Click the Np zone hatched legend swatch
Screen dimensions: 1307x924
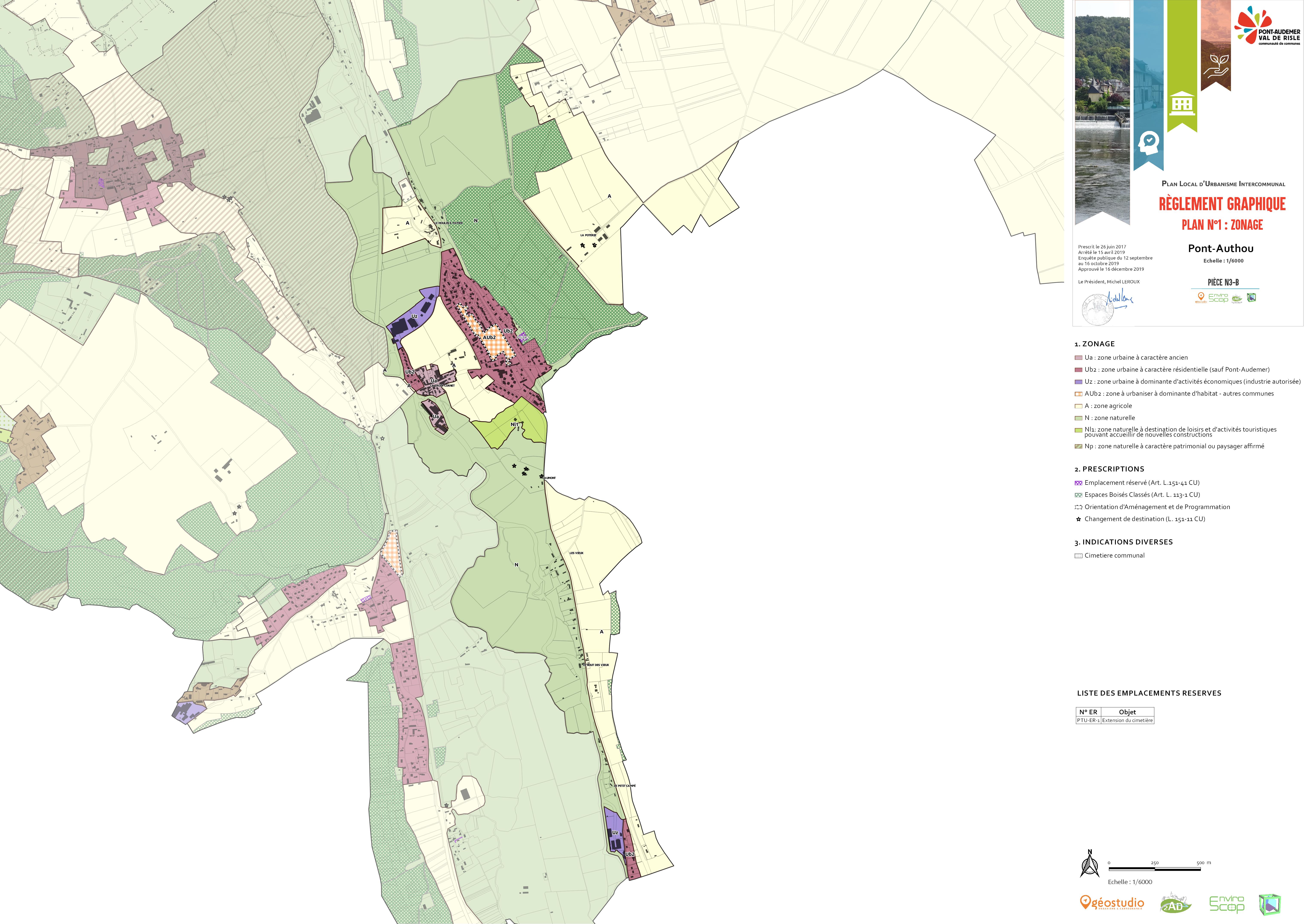(x=1078, y=447)
